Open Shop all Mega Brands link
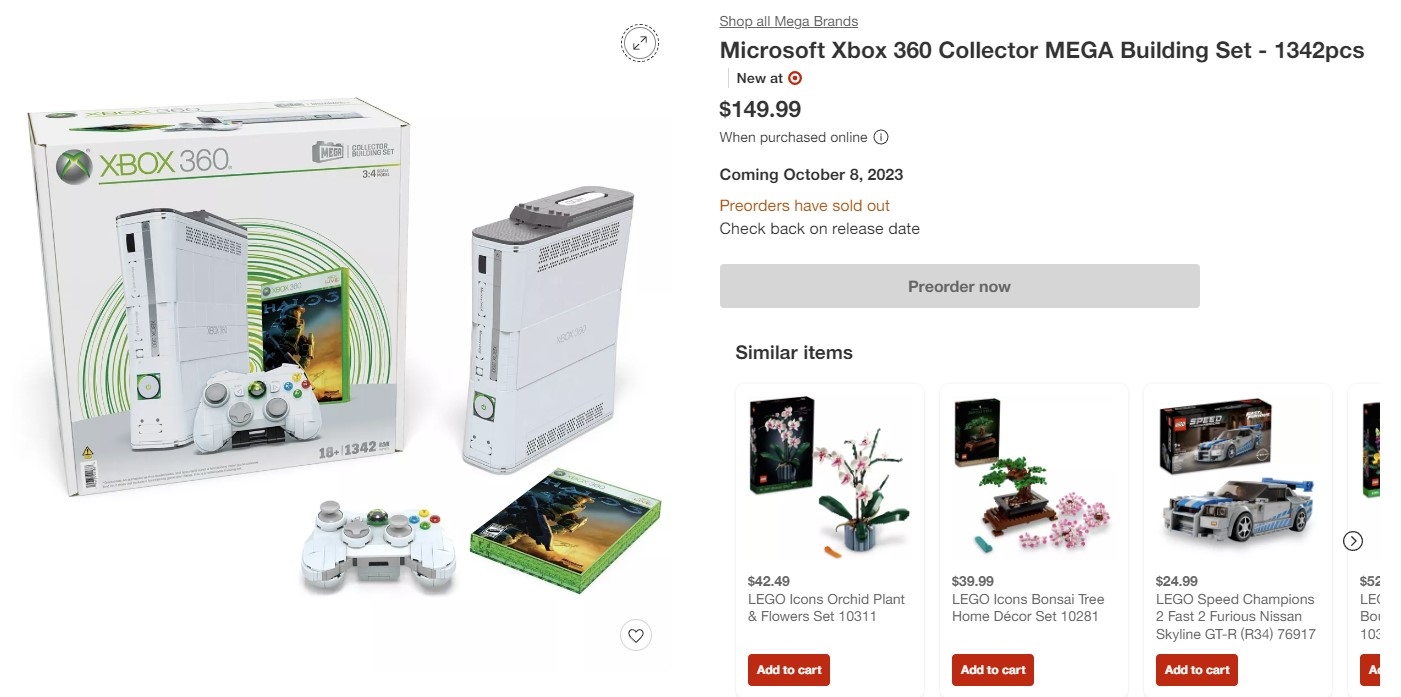The image size is (1401, 697). click(x=788, y=21)
